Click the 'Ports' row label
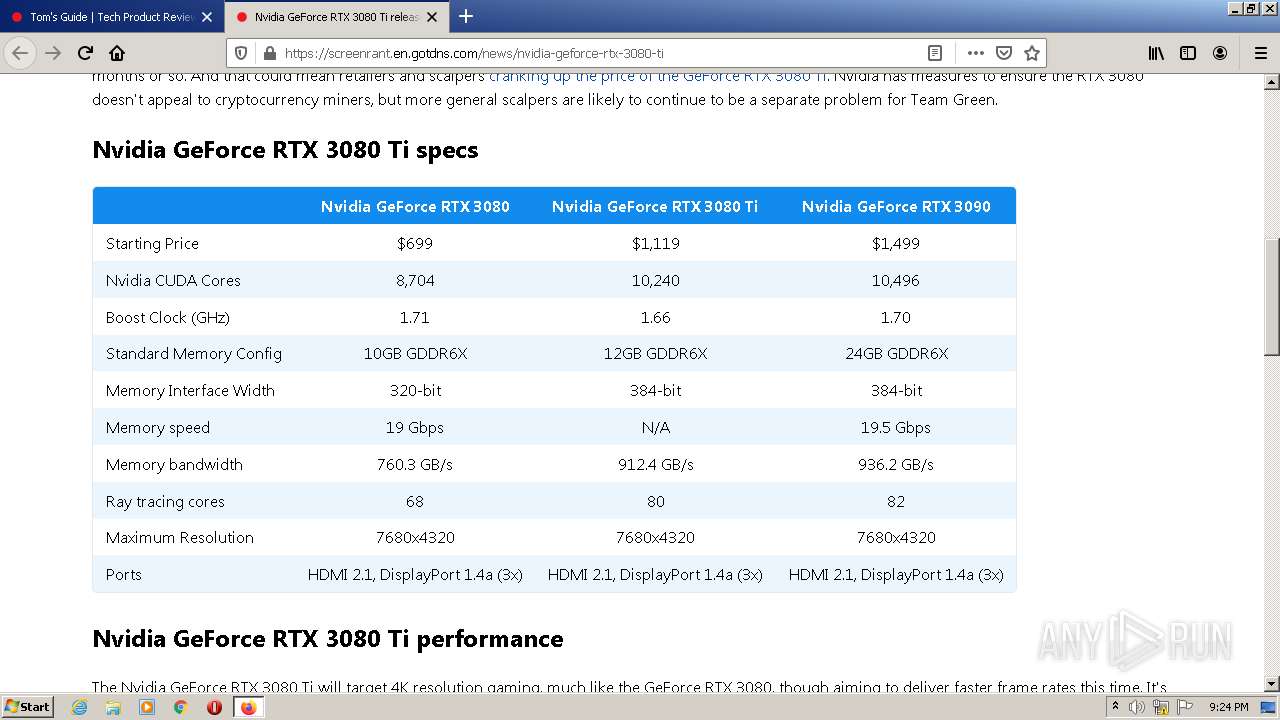The height and width of the screenshot is (720, 1280). point(124,575)
